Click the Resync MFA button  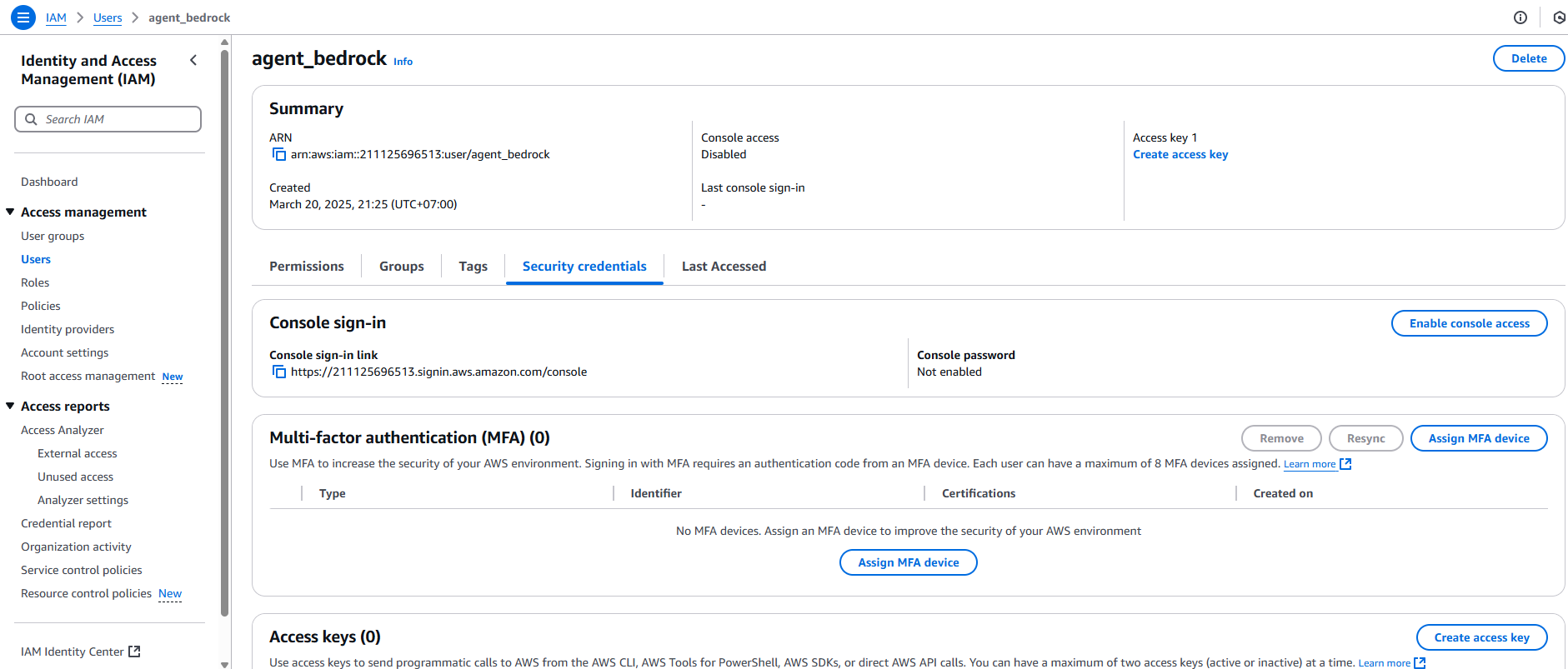pos(1366,438)
